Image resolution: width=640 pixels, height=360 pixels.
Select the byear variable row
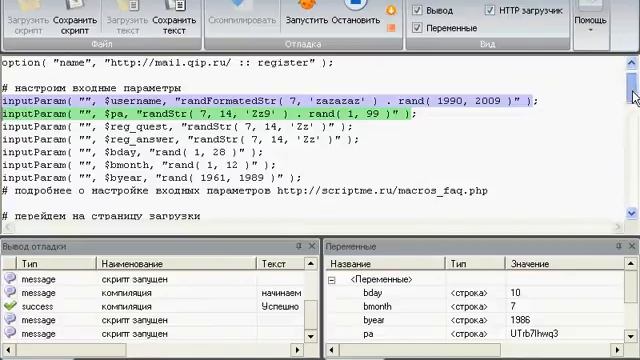[x=475, y=320]
